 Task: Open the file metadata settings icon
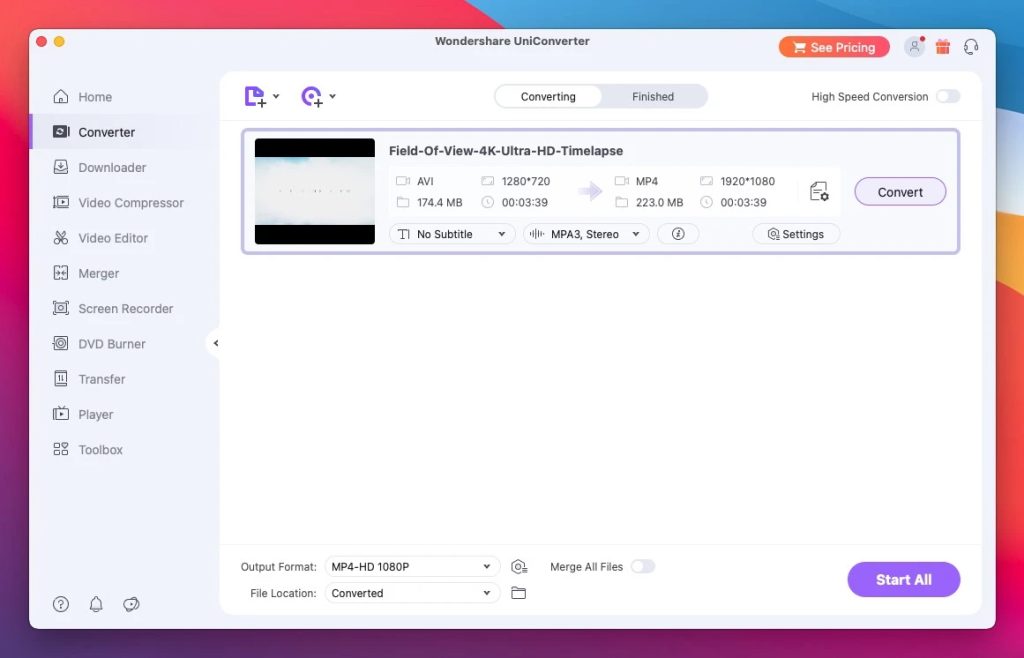tap(819, 191)
